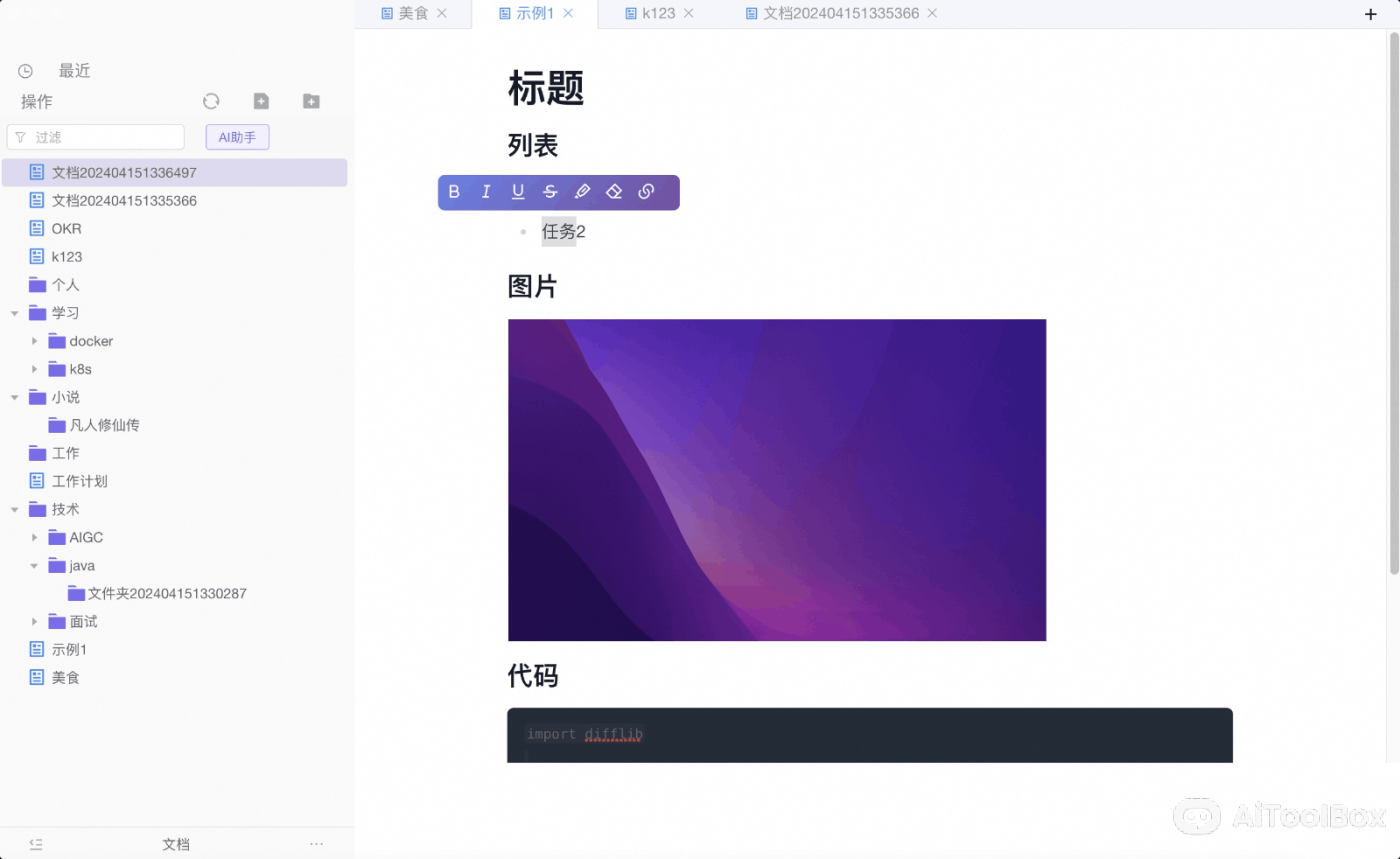
Task: Switch to the k123 tab
Action: pyautogui.click(x=655, y=13)
